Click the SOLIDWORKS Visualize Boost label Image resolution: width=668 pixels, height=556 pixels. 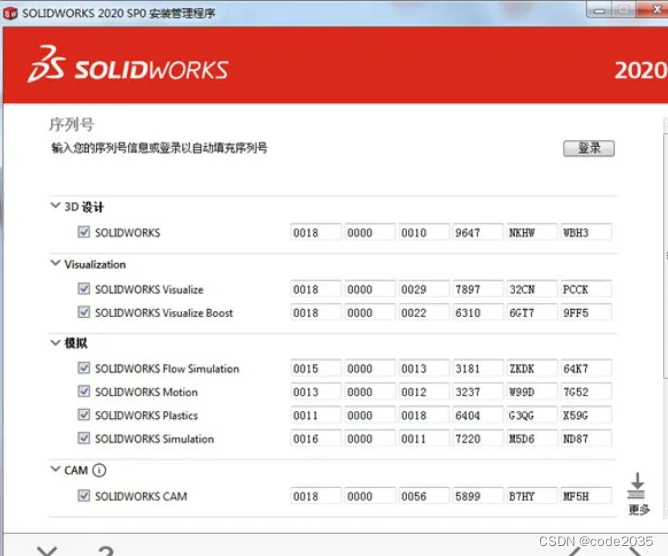164,313
